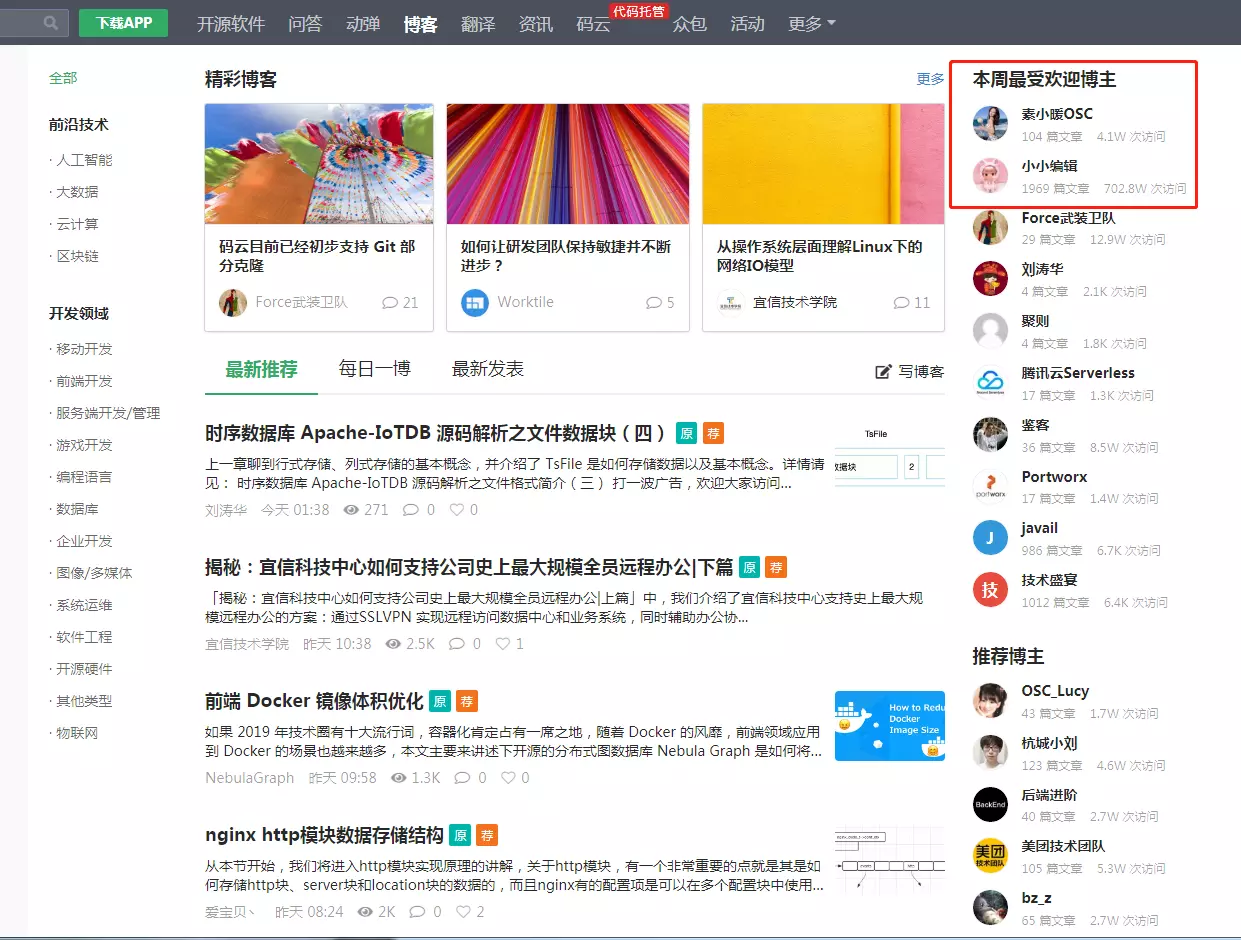
Task: Select the 全部 category
Action: tap(63, 78)
